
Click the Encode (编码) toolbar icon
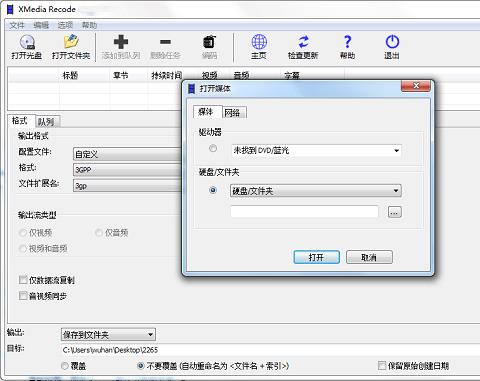tap(209, 42)
